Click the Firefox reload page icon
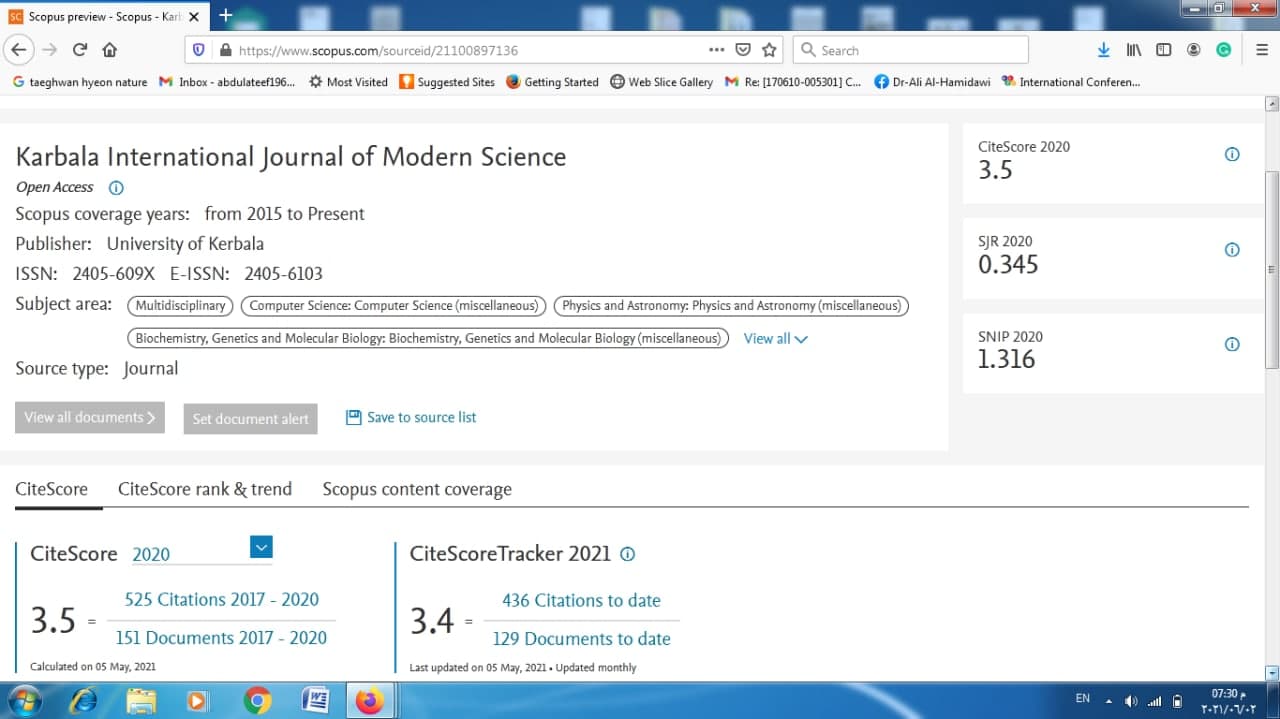1280x719 pixels. (x=80, y=50)
